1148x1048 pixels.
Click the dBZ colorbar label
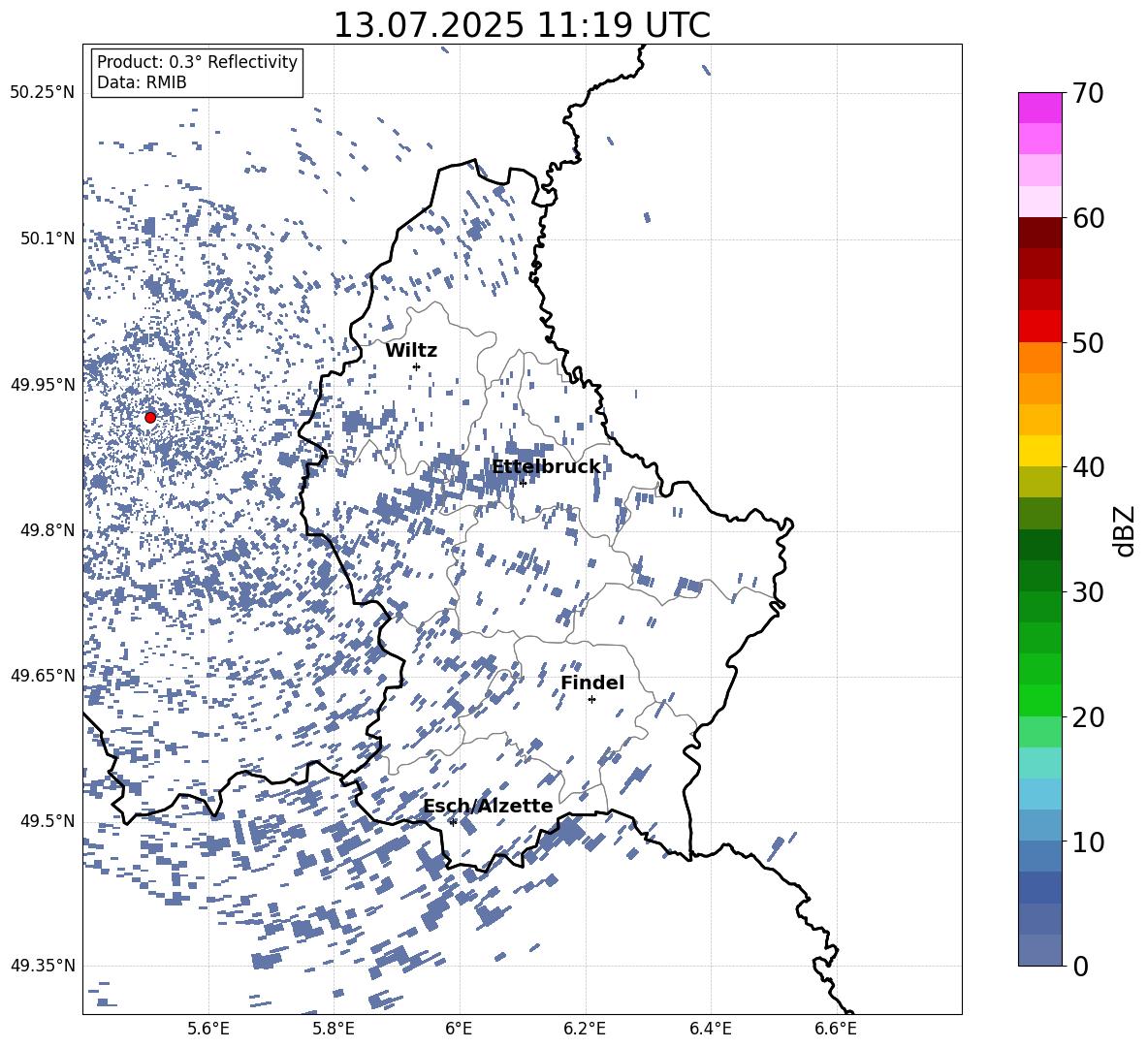1126,530
